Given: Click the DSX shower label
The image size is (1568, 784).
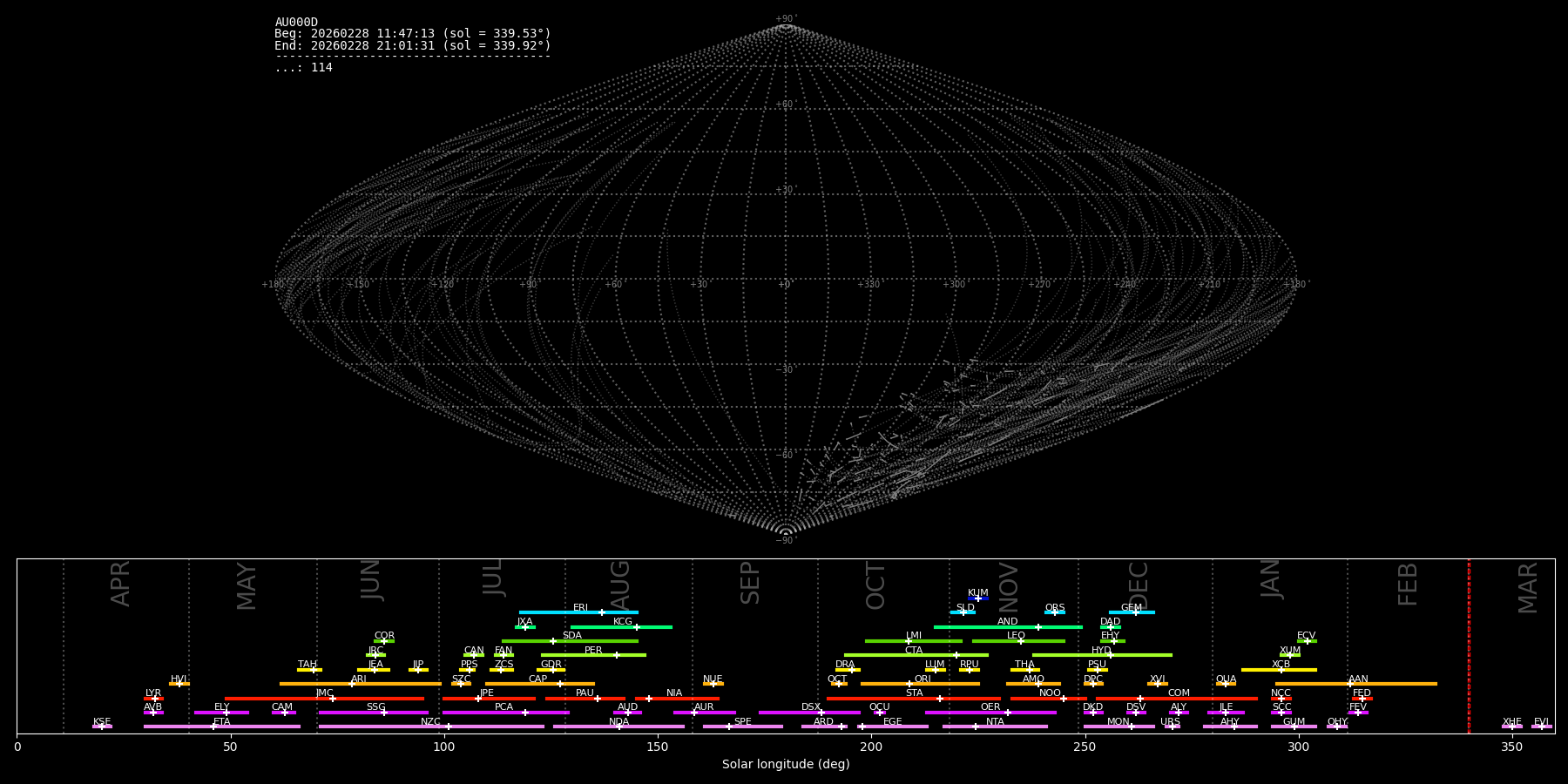Looking at the screenshot, I should coord(811,707).
